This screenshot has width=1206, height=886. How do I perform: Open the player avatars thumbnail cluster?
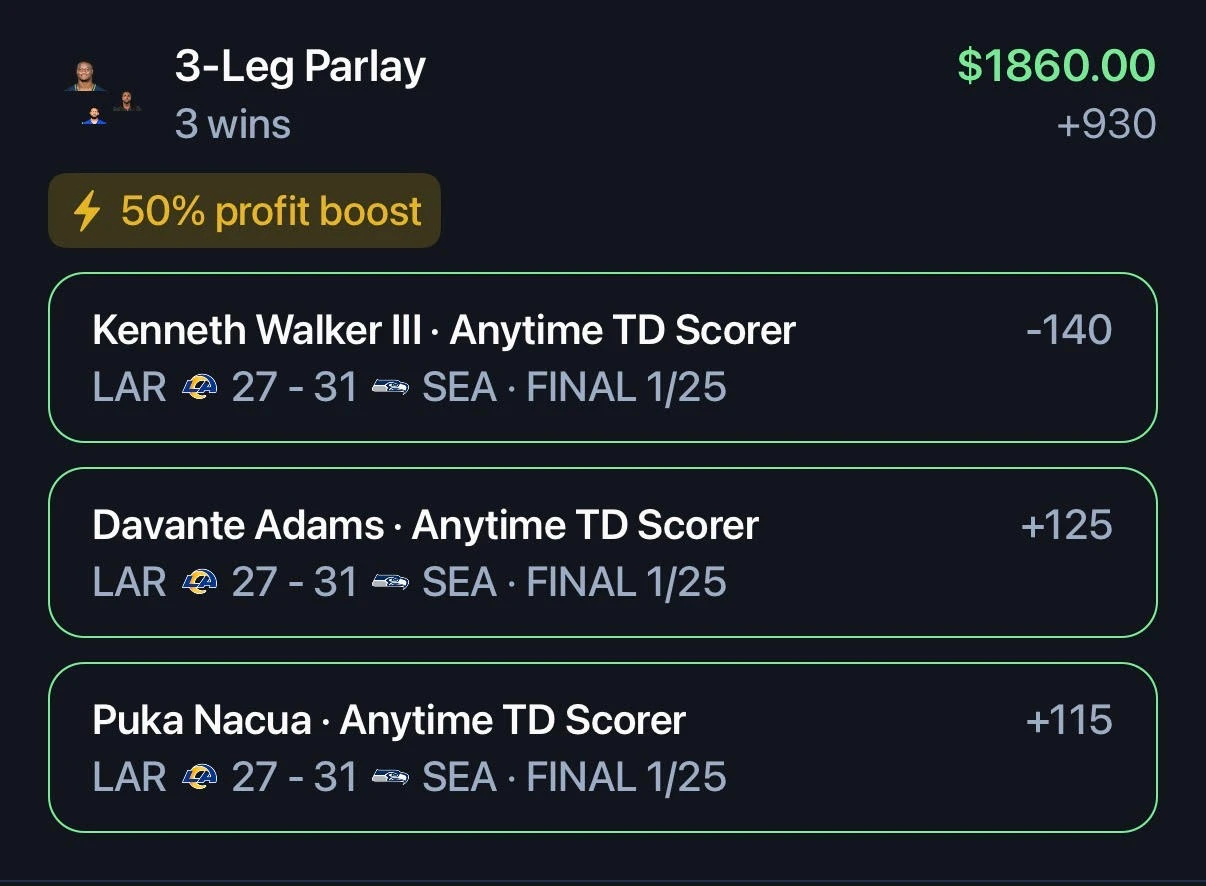(x=104, y=93)
